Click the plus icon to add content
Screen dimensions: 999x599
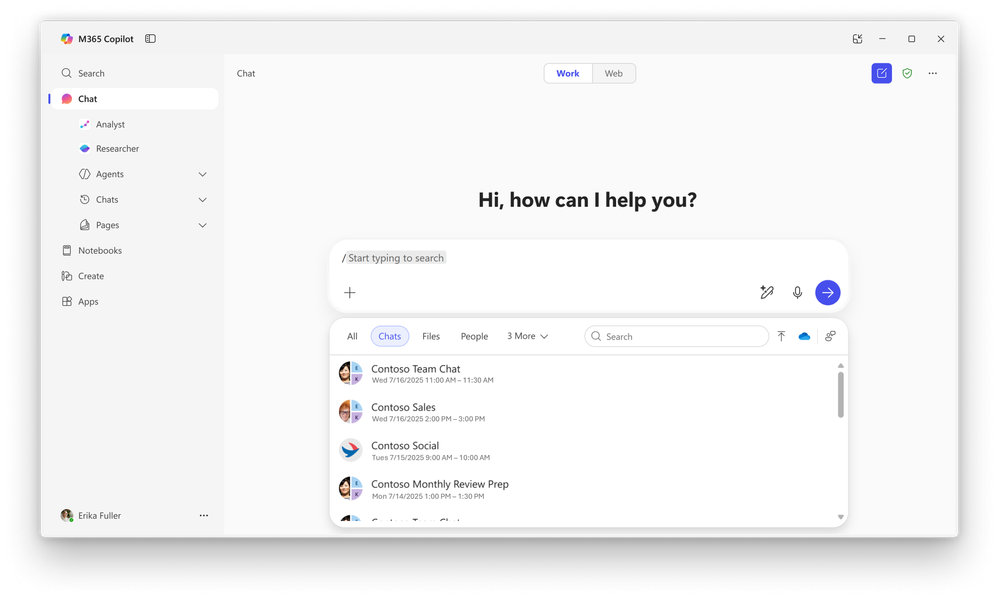point(350,292)
